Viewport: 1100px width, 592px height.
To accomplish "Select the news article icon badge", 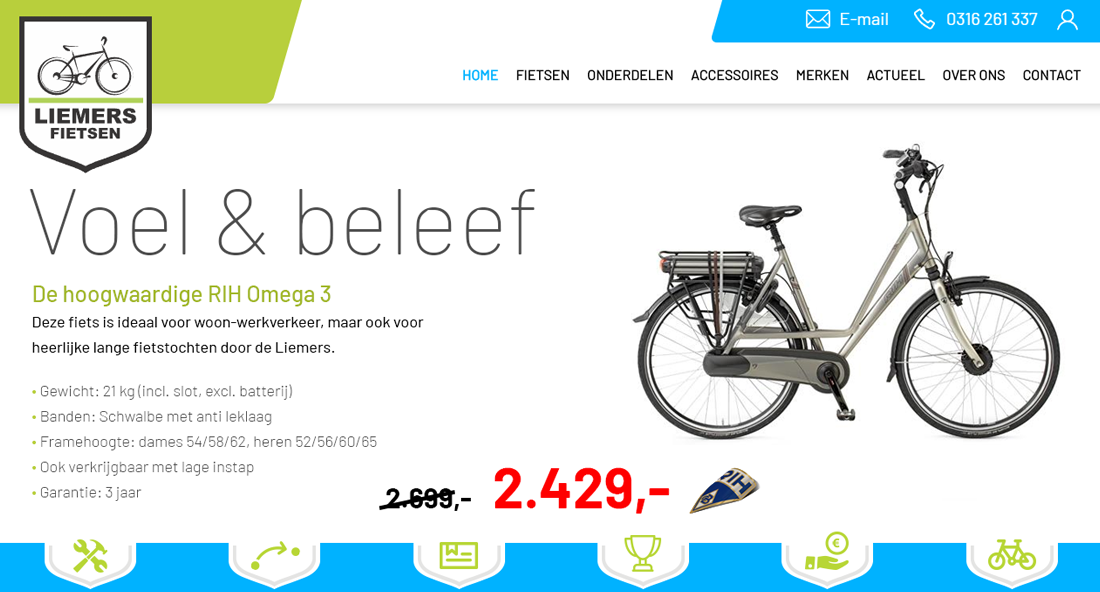I will tap(458, 556).
